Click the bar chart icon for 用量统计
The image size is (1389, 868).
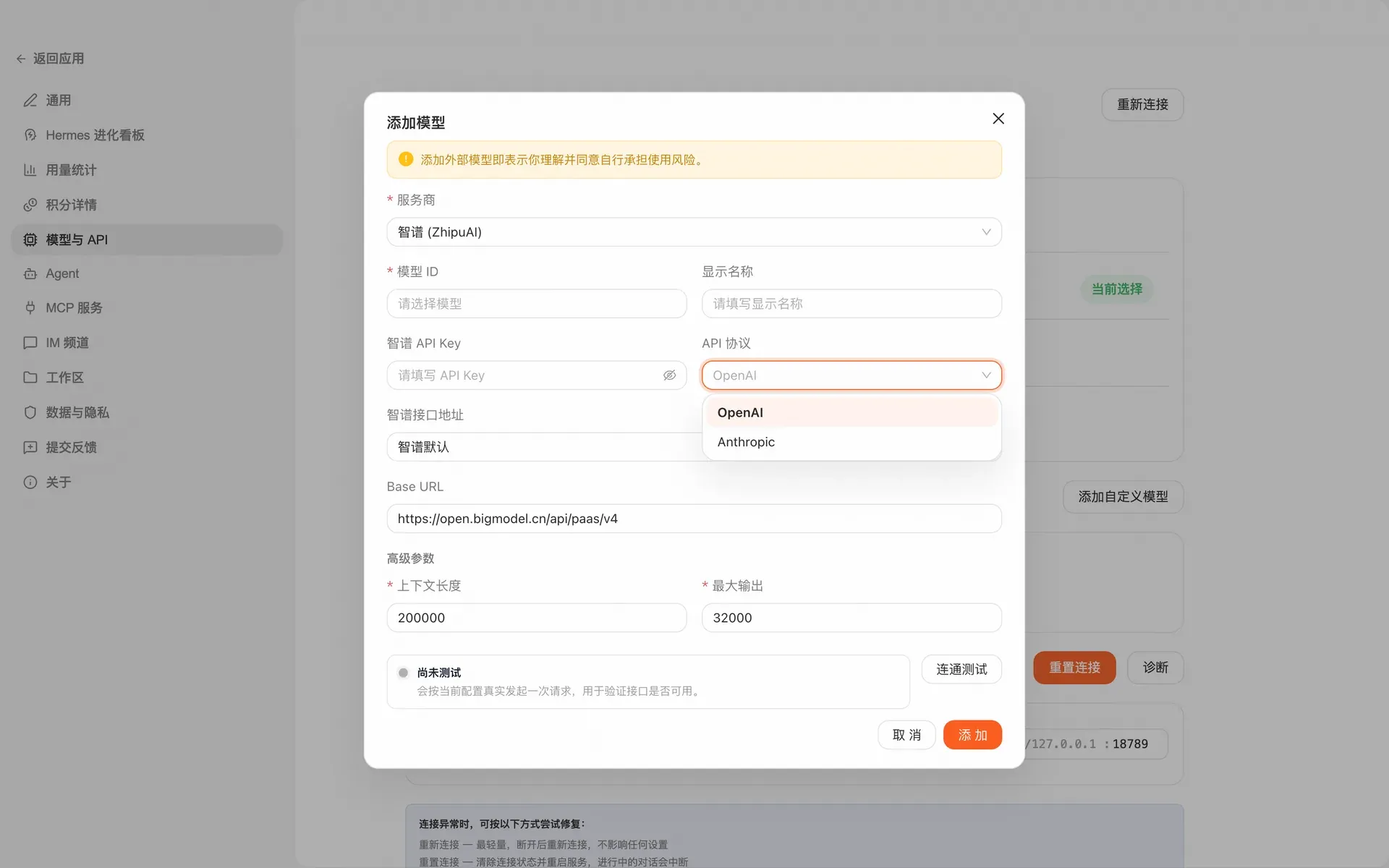[30, 170]
